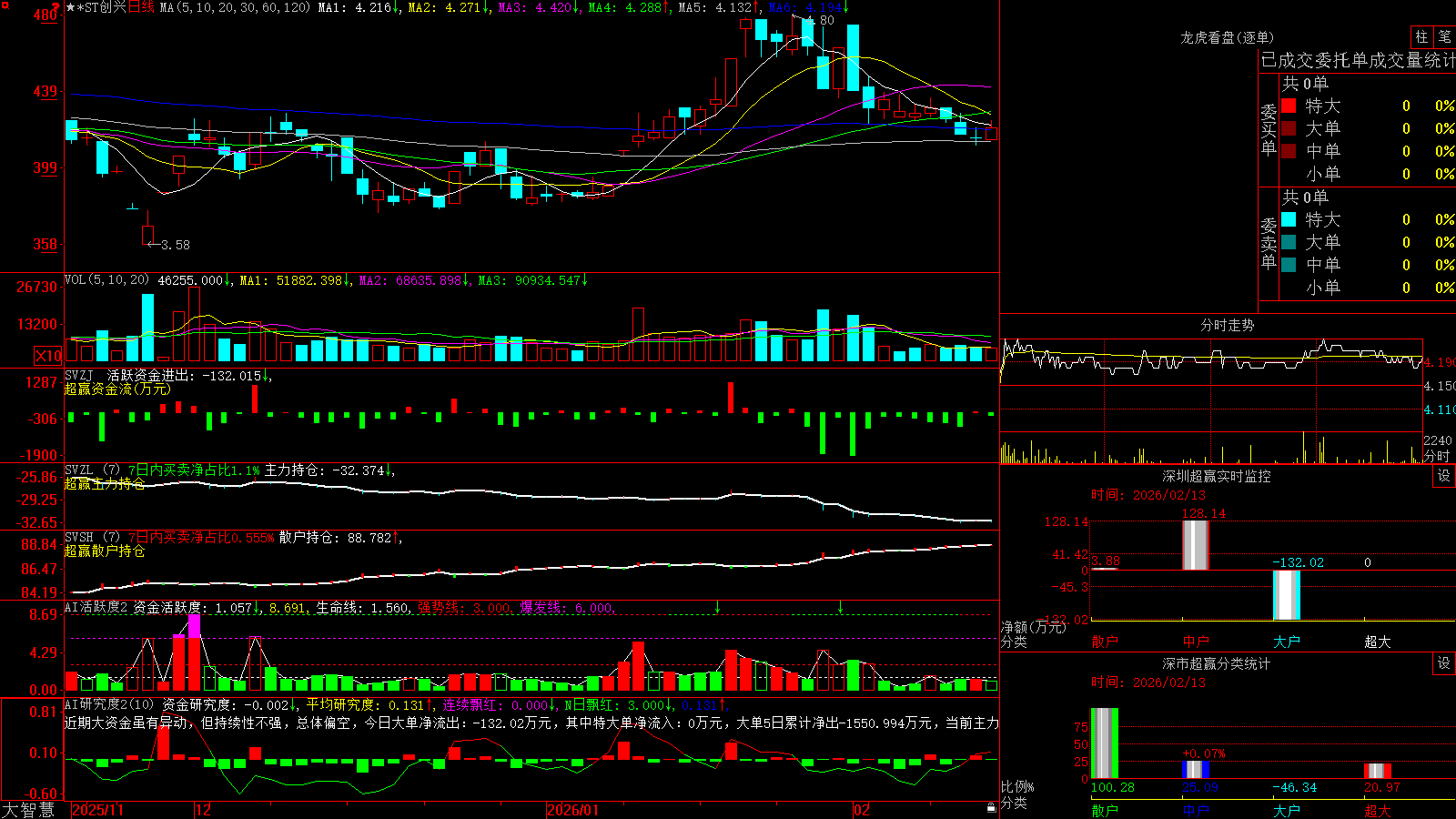Click the 100.28 散户 green bar in classification stats
The height and width of the screenshot is (819, 1456).
(x=1104, y=743)
